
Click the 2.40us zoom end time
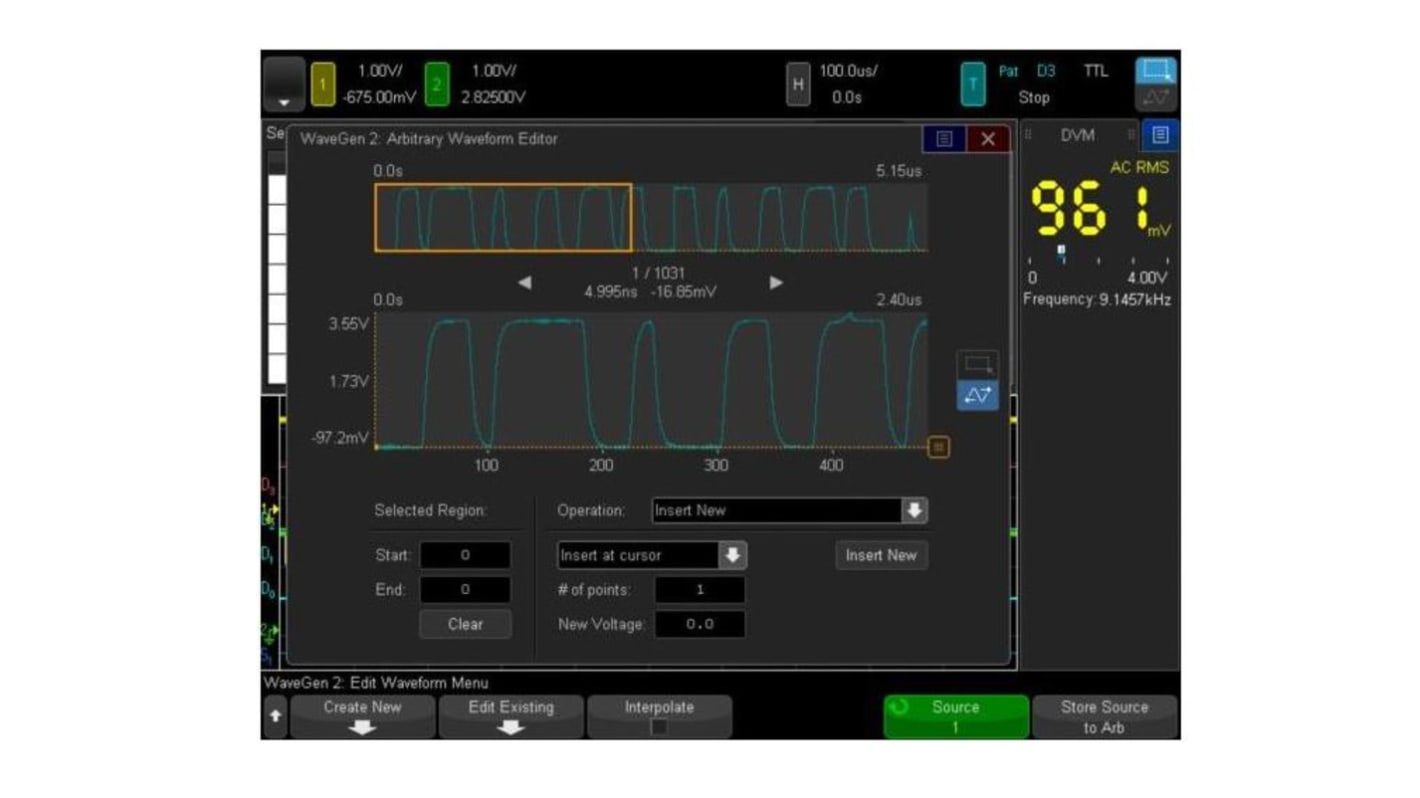point(898,300)
